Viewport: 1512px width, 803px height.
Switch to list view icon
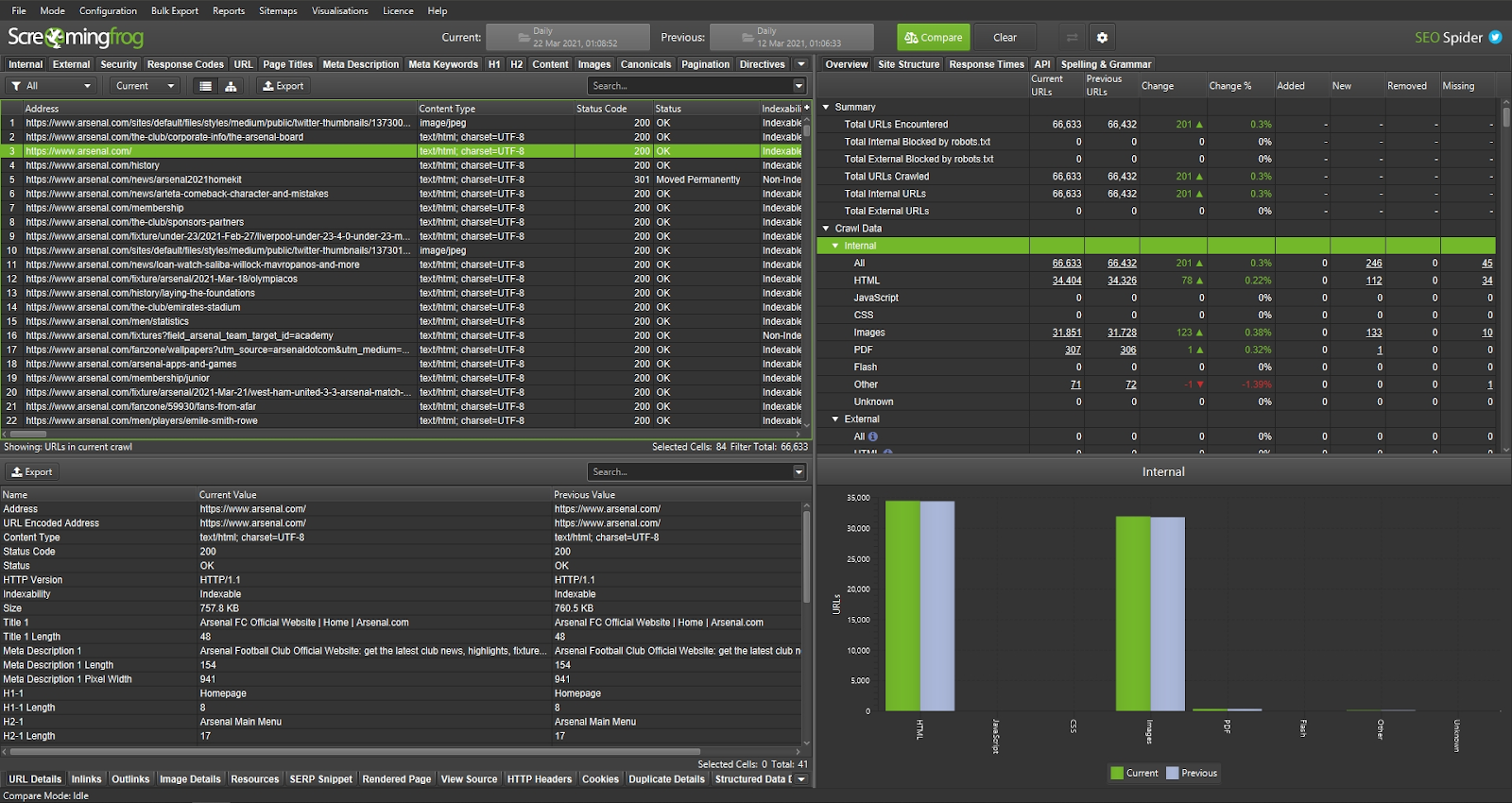(x=205, y=86)
